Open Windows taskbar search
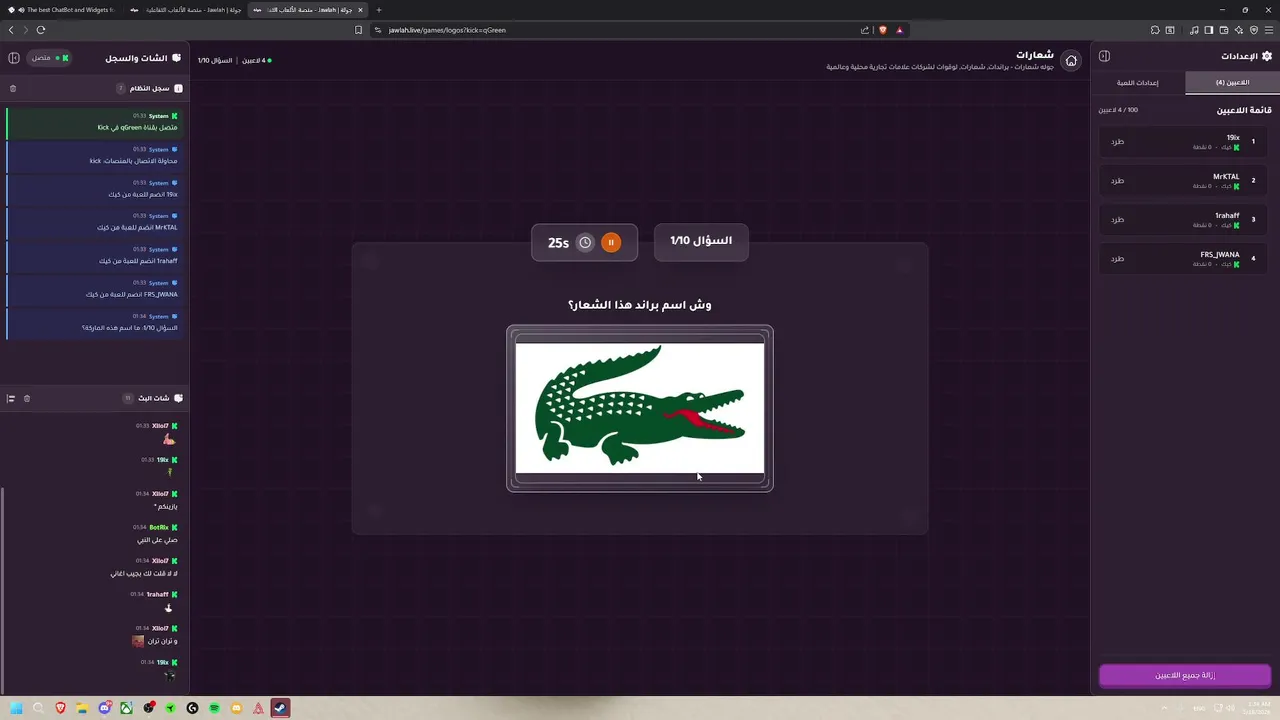 tap(38, 708)
